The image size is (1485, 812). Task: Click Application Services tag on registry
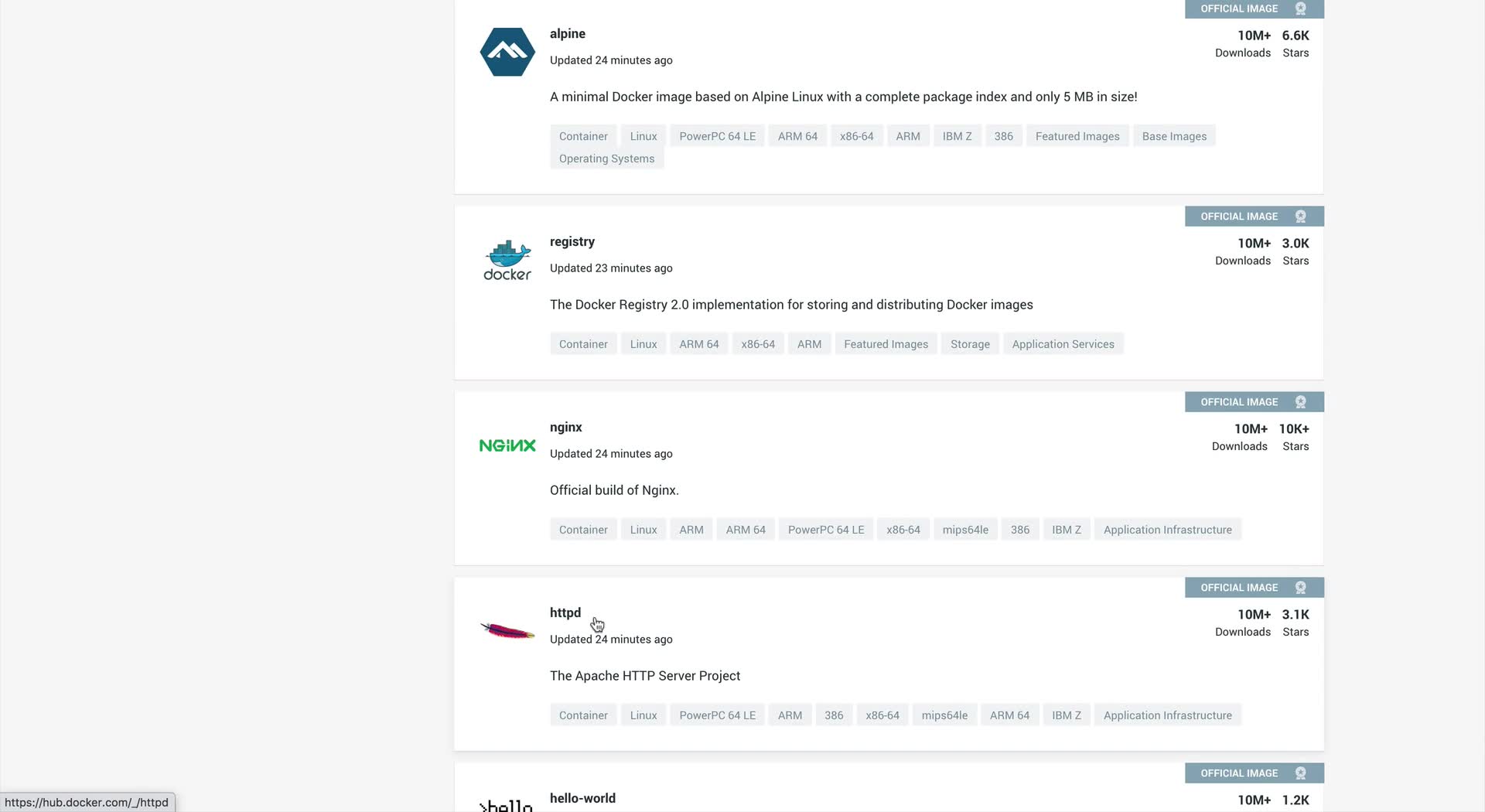tap(1063, 344)
